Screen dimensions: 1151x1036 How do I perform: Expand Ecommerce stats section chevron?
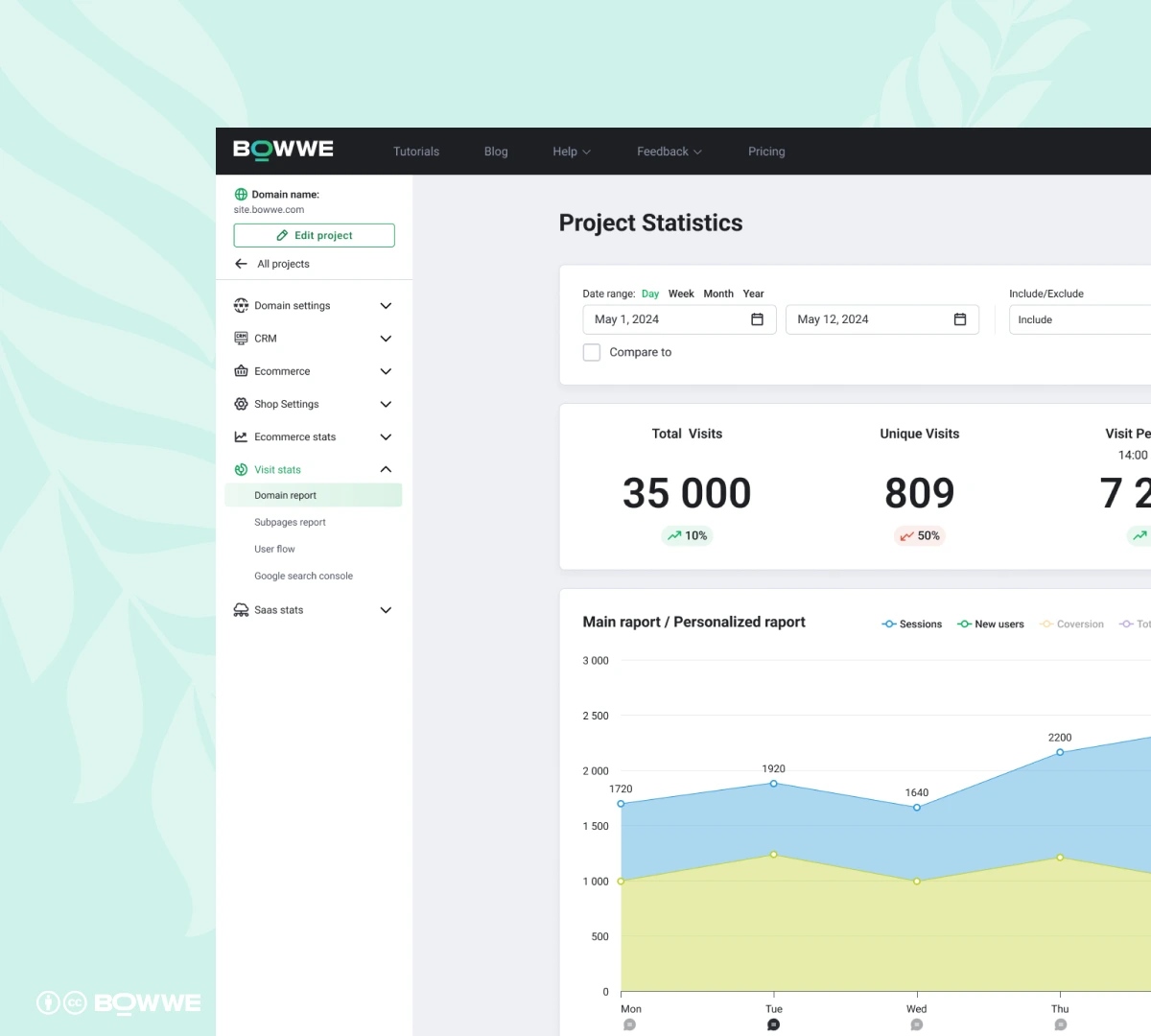pyautogui.click(x=386, y=436)
